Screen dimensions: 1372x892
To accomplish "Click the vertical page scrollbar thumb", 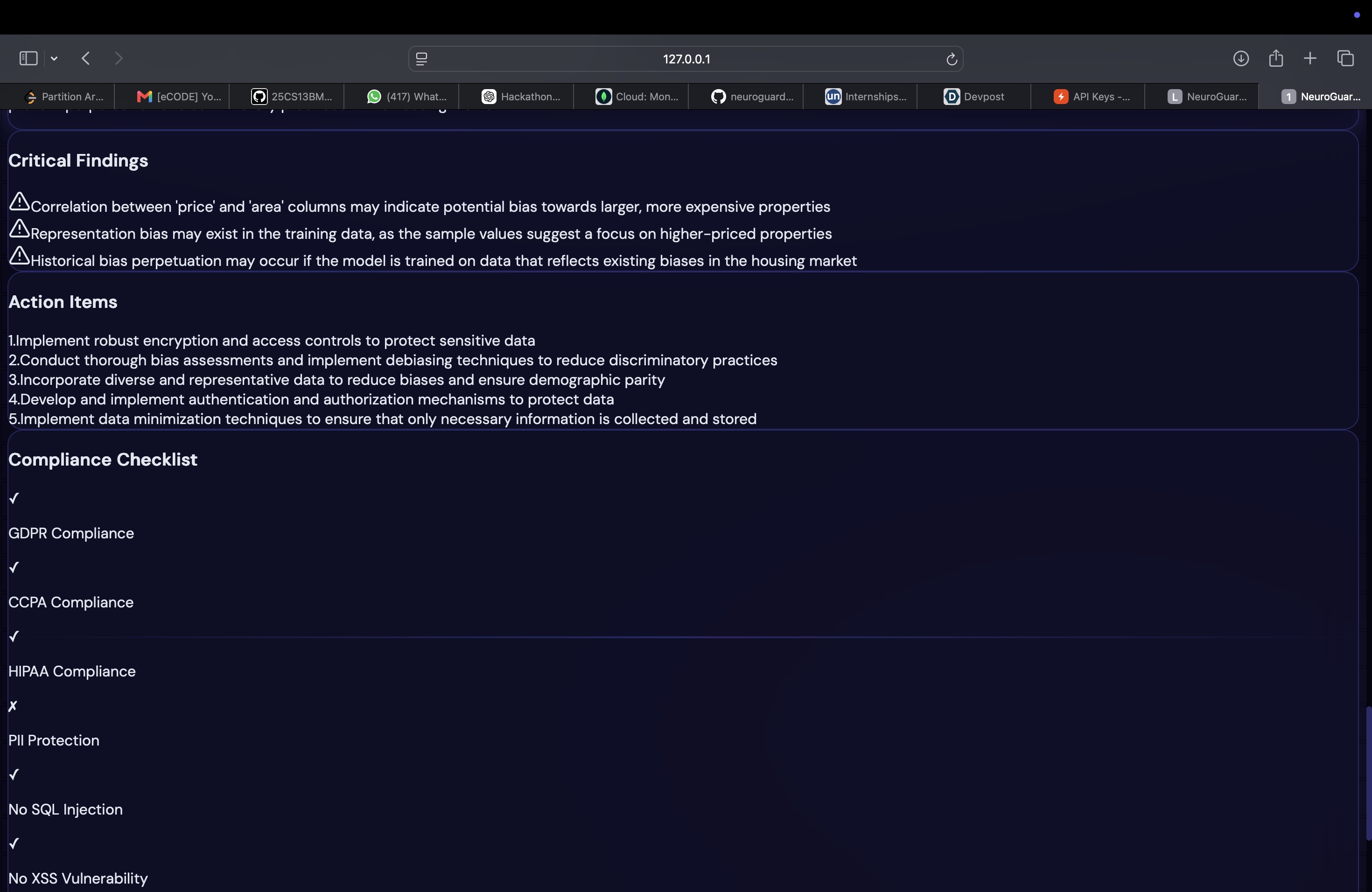I will coord(1369,774).
